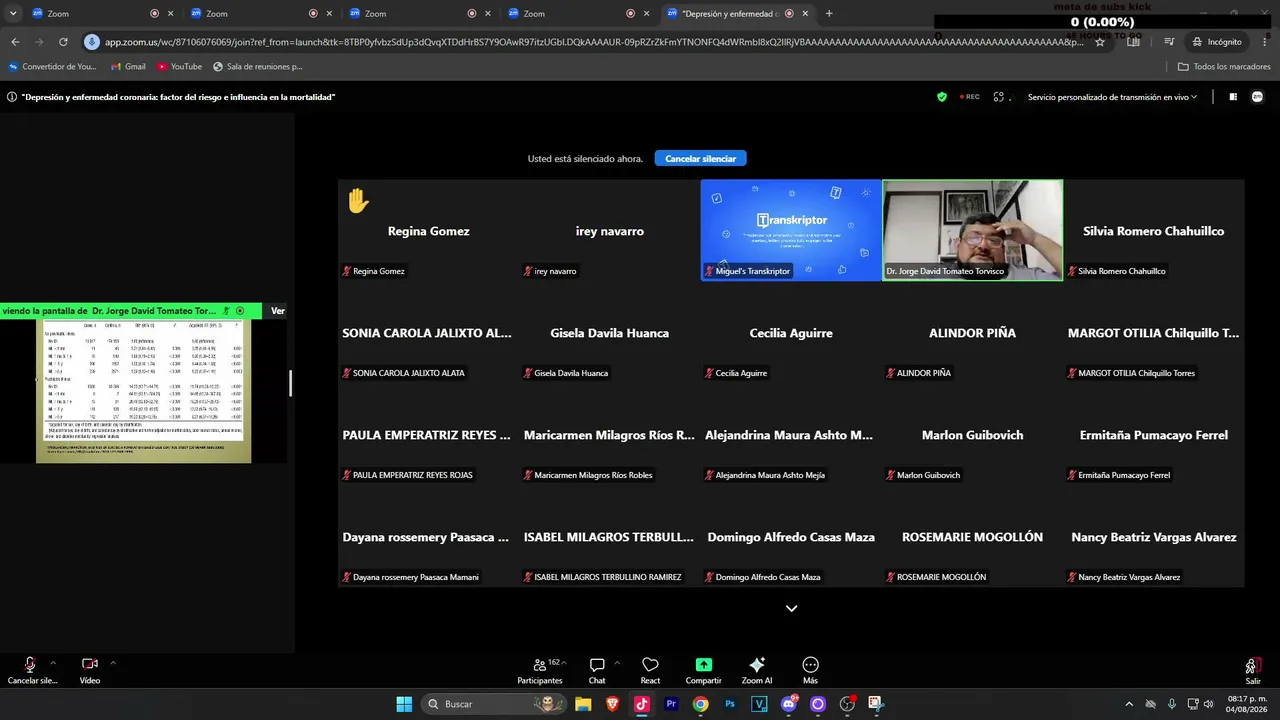Go back in the browser
This screenshot has width=1280, height=720.
15,42
